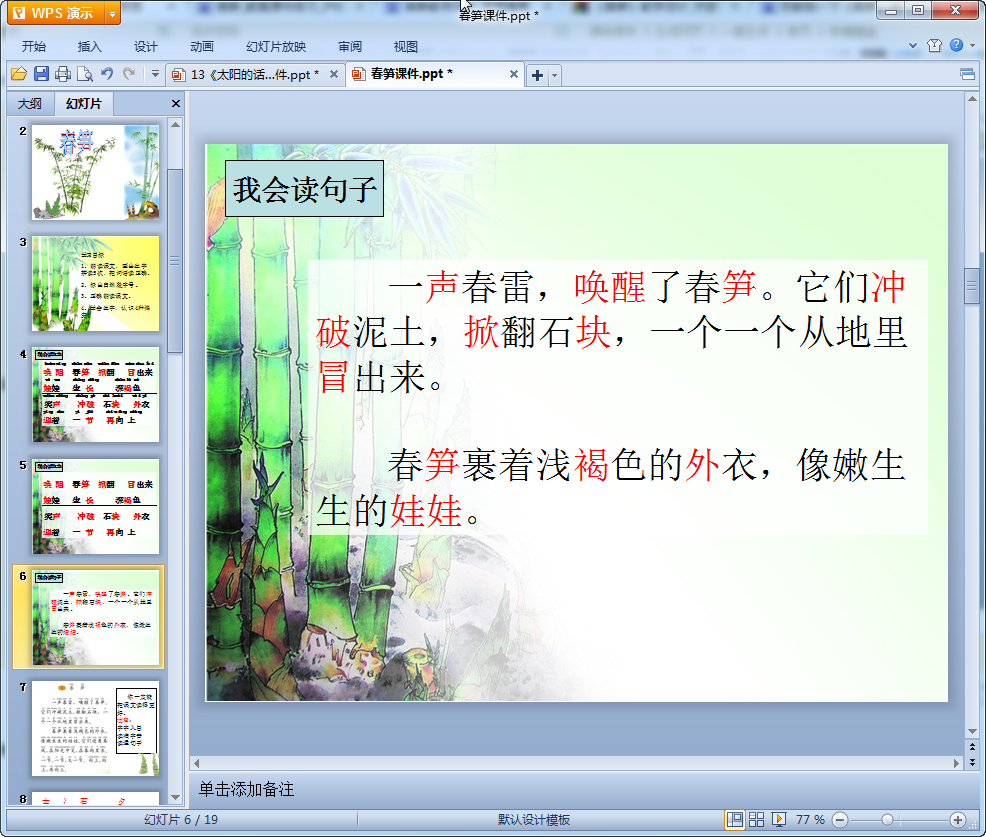Click 幻灯片 6 / 19 status text
Image resolution: width=986 pixels, height=837 pixels.
coord(181,819)
